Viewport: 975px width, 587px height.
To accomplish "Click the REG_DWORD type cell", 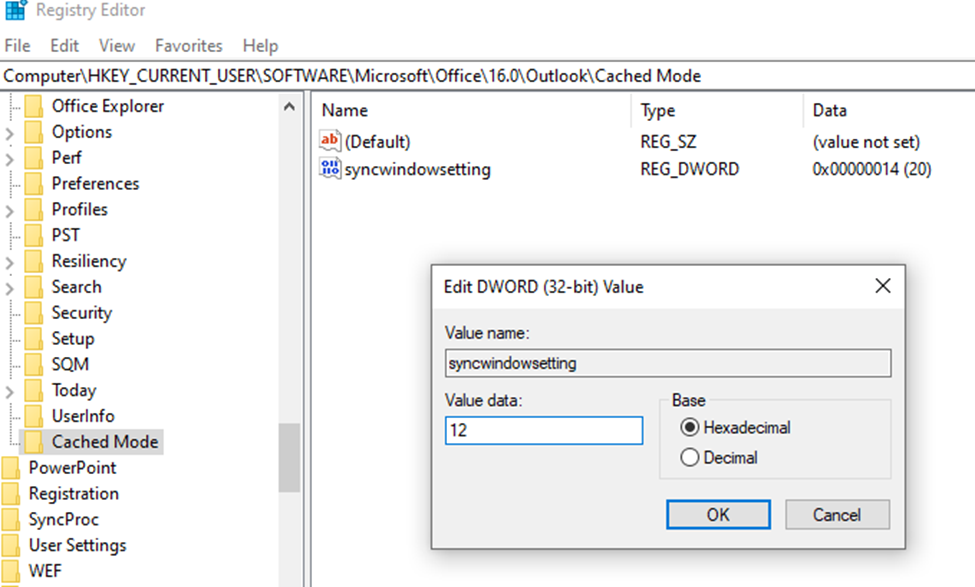I will click(x=690, y=169).
